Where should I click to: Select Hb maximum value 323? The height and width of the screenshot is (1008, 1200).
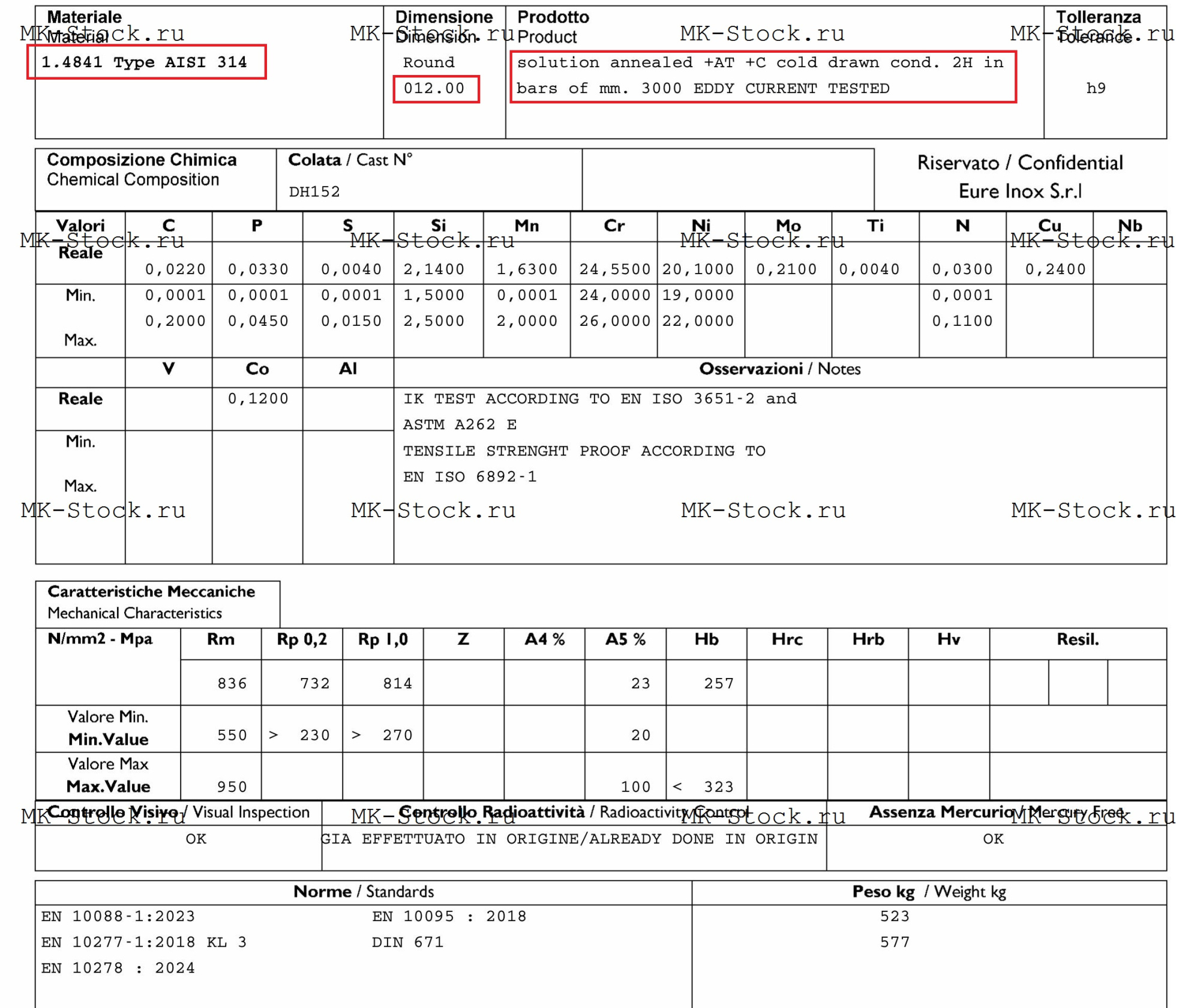coord(719,787)
